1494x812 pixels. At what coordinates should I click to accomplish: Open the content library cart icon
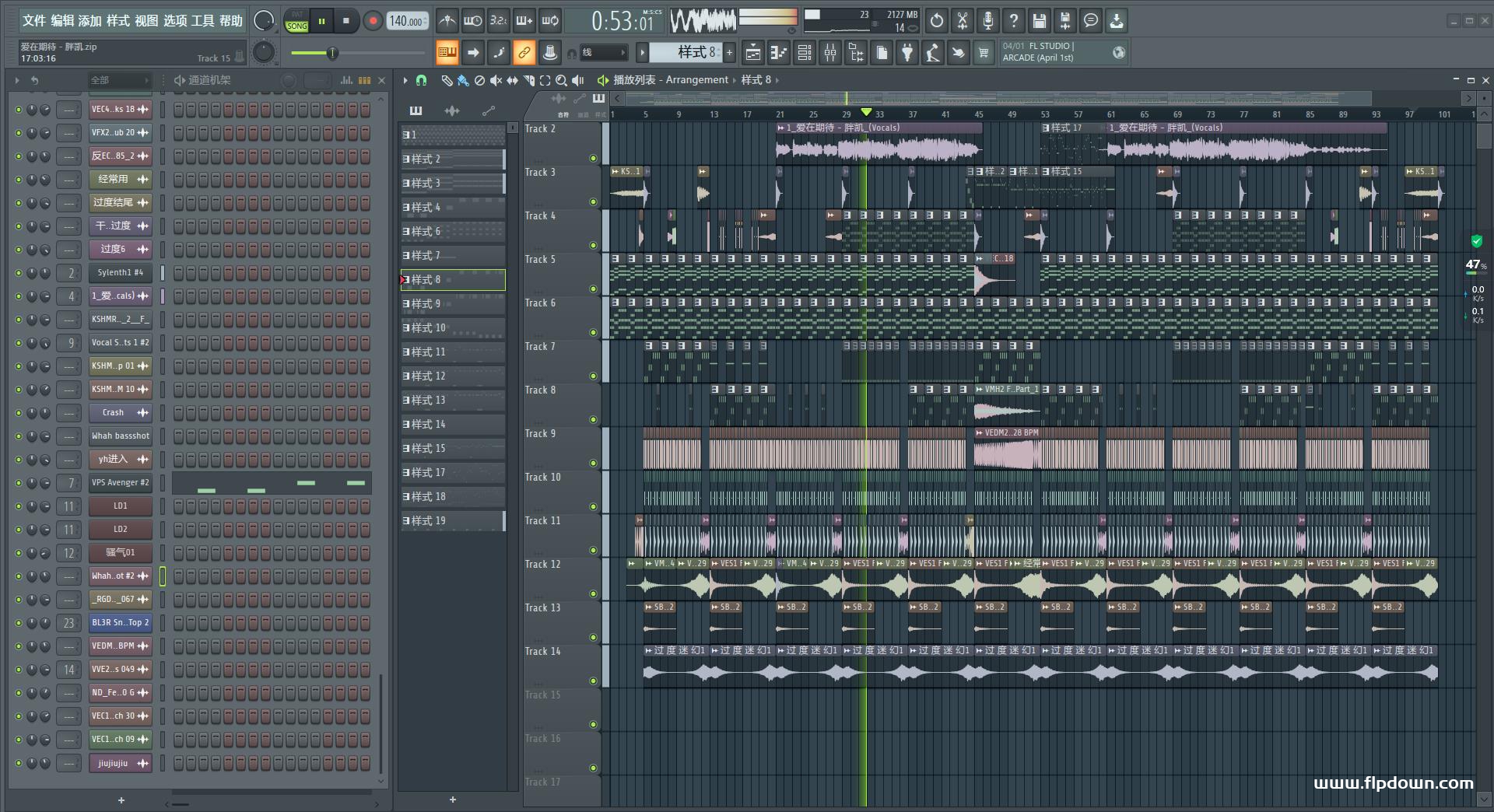[x=984, y=53]
